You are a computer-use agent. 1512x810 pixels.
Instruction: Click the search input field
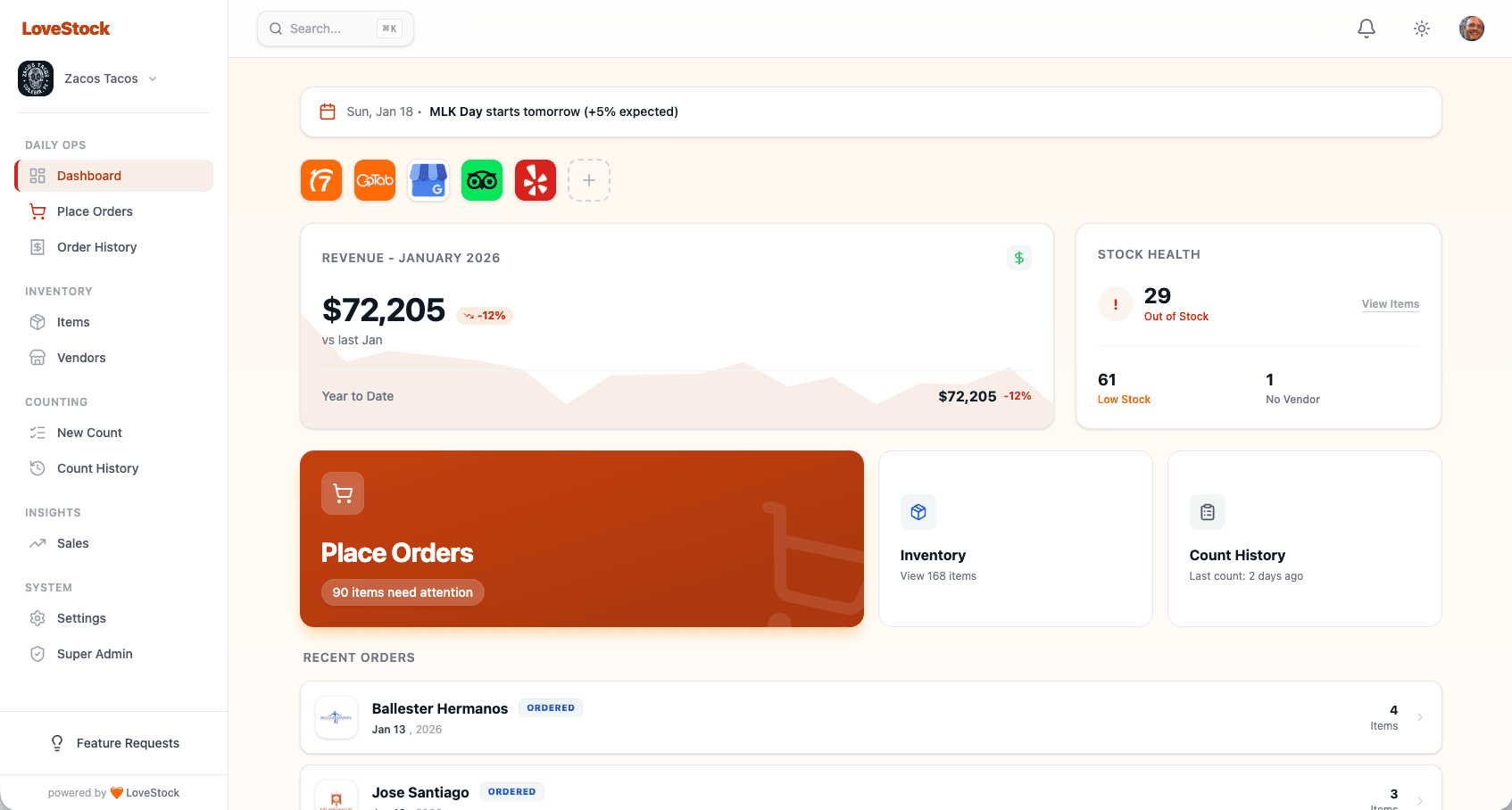coord(335,28)
